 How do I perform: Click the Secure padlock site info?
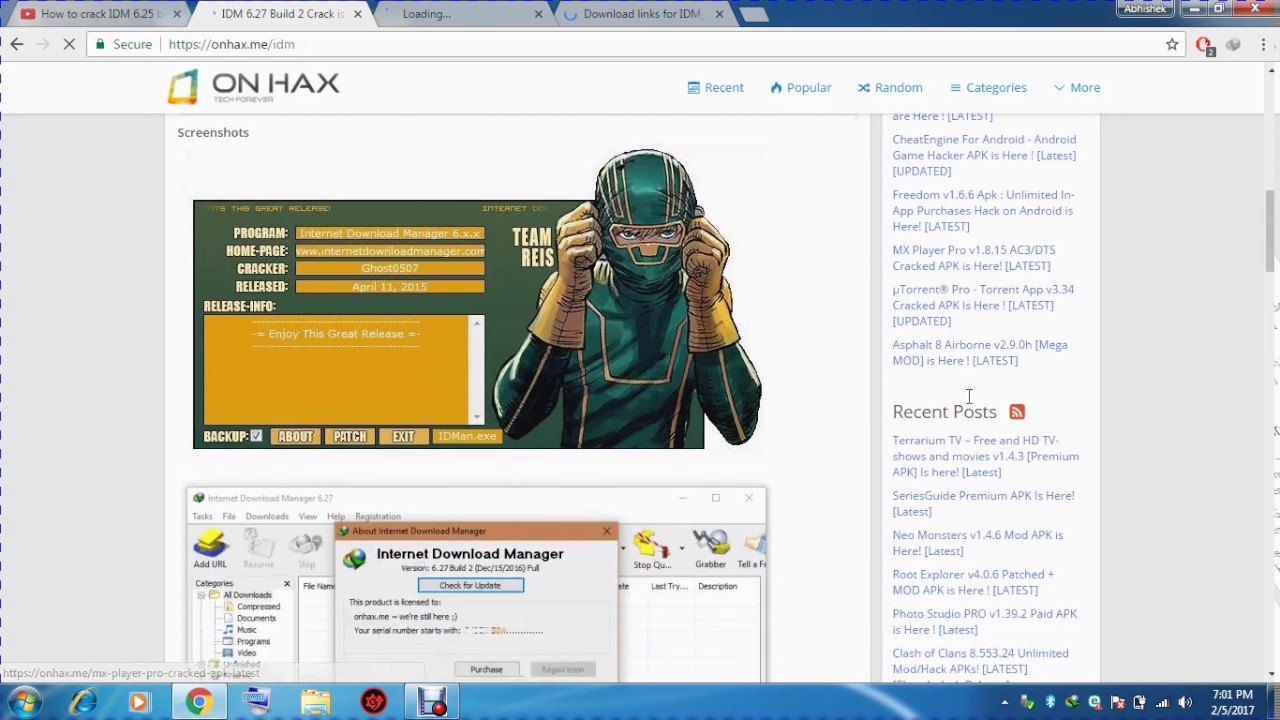click(123, 44)
